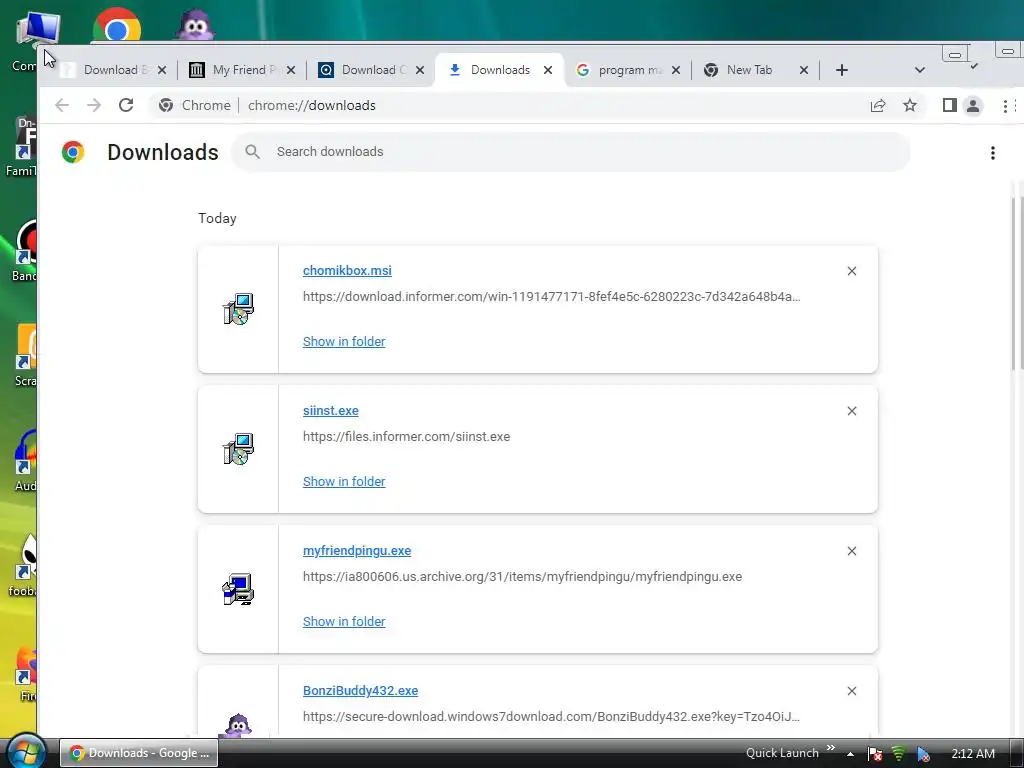Click the download.informer.com source URL
Viewport: 1024px width, 768px height.
pyautogui.click(x=552, y=296)
